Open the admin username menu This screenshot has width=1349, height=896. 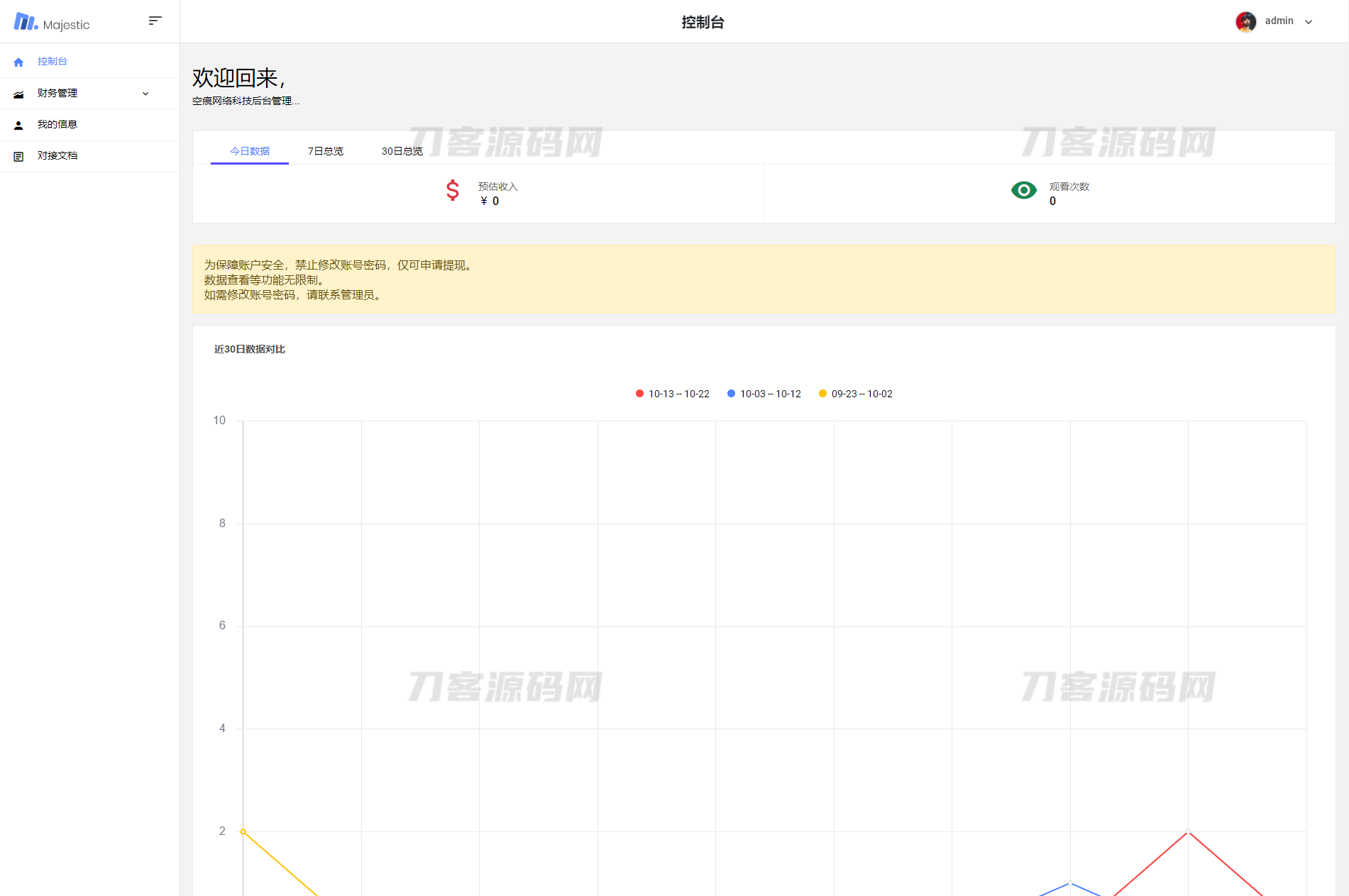pos(1279,21)
